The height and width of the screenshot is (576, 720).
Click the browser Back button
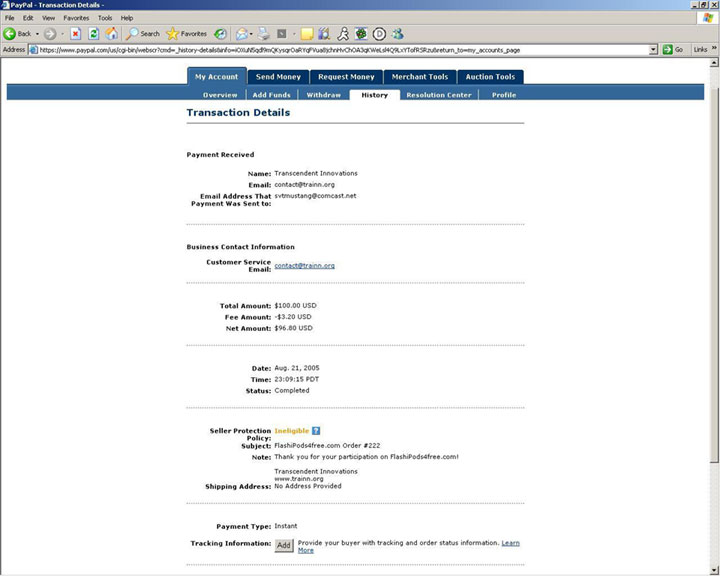coord(17,34)
